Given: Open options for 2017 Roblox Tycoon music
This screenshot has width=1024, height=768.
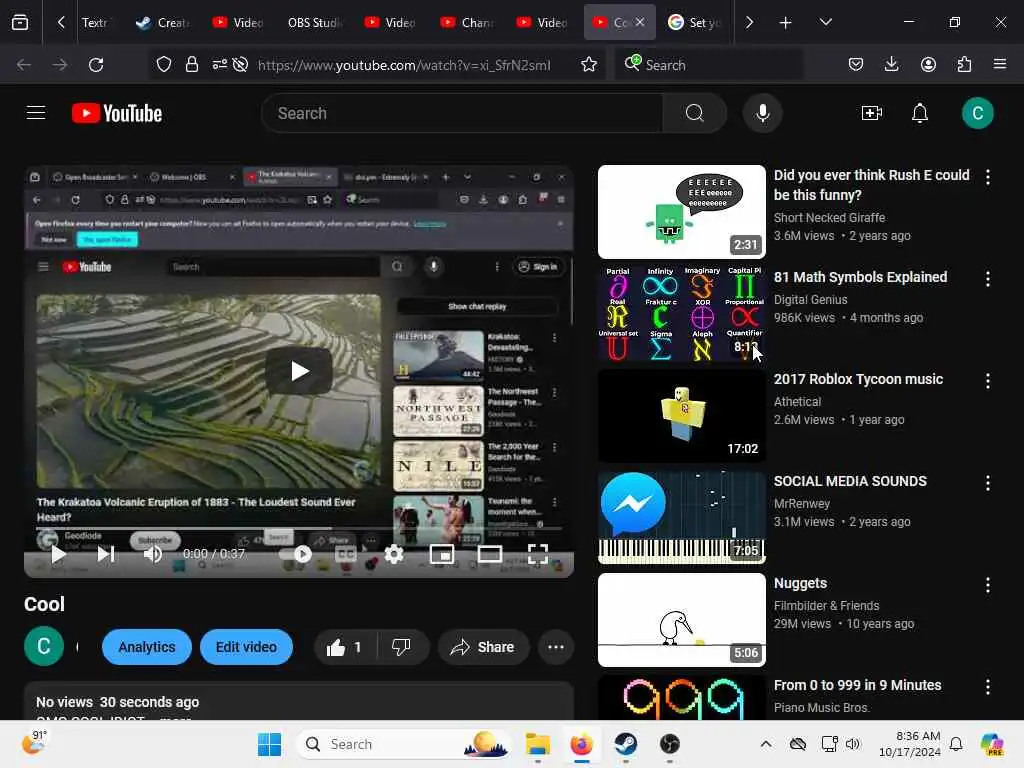Looking at the screenshot, I should pos(987,381).
